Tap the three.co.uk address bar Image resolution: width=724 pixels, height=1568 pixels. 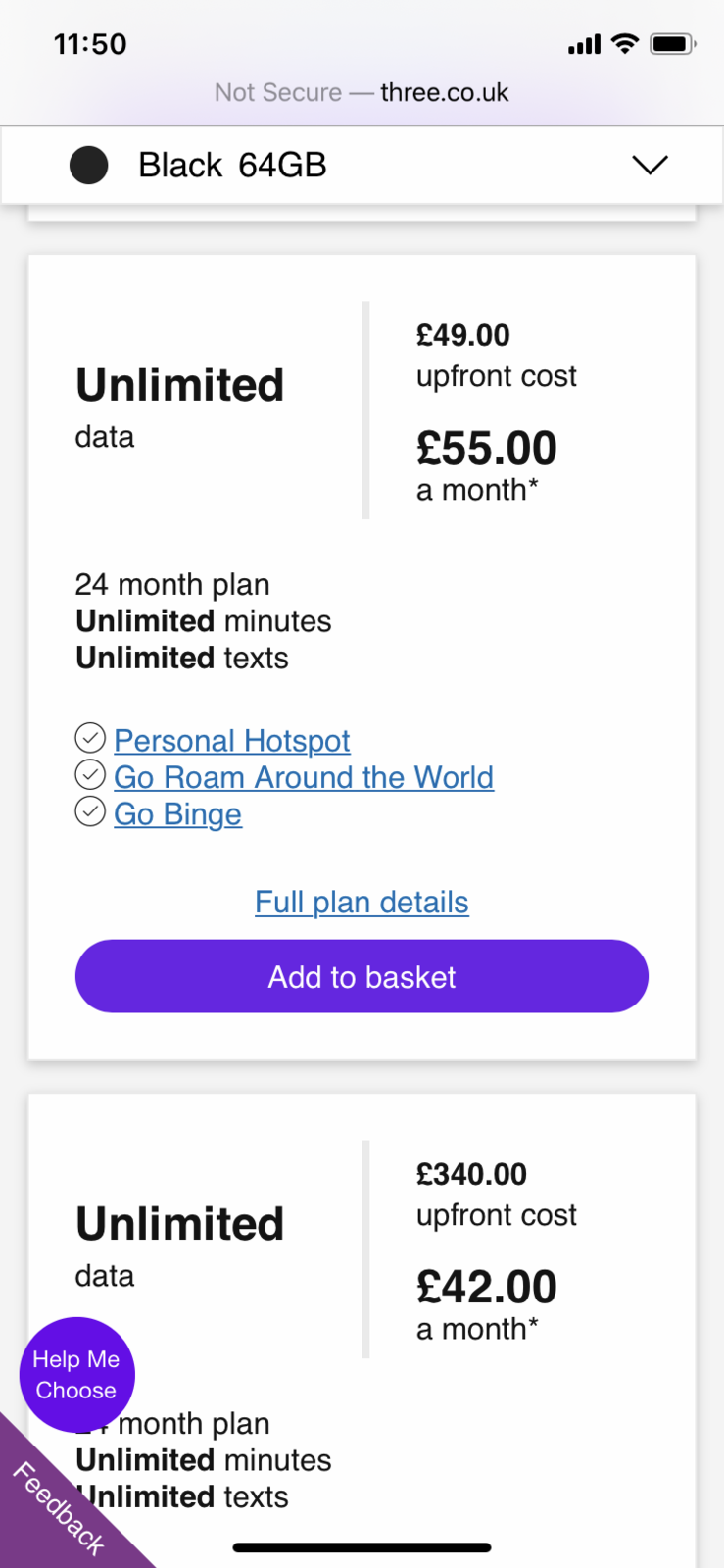[362, 92]
